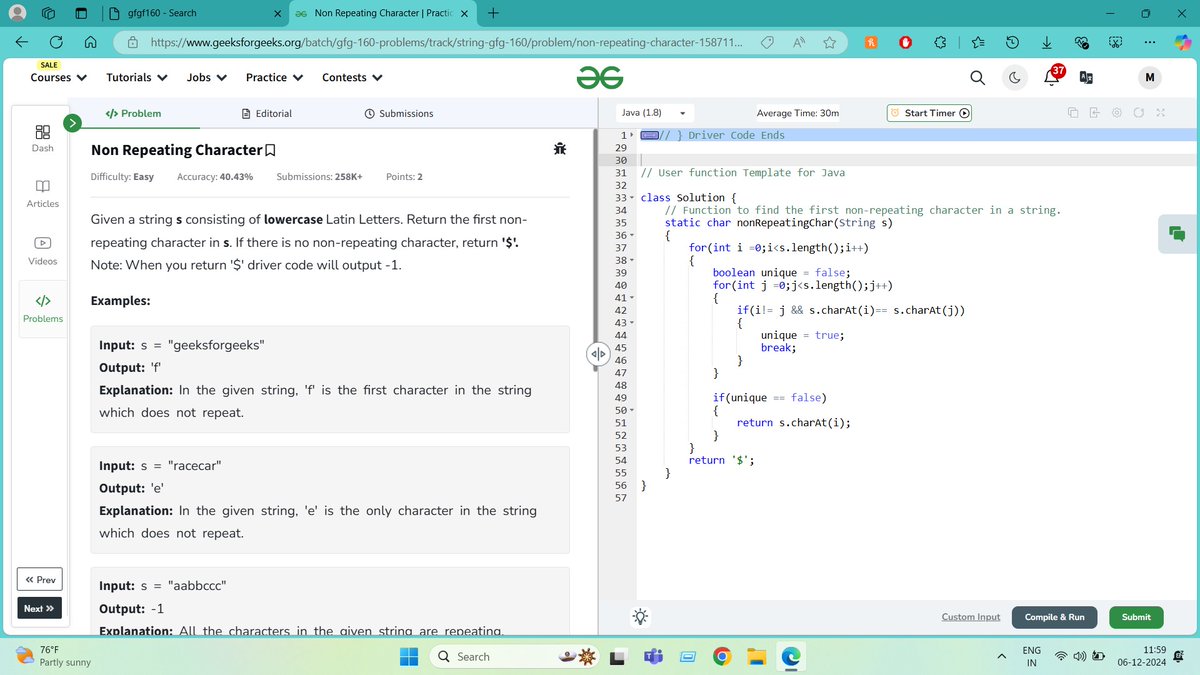Select the Non Repeating Character browser tab

point(380,13)
